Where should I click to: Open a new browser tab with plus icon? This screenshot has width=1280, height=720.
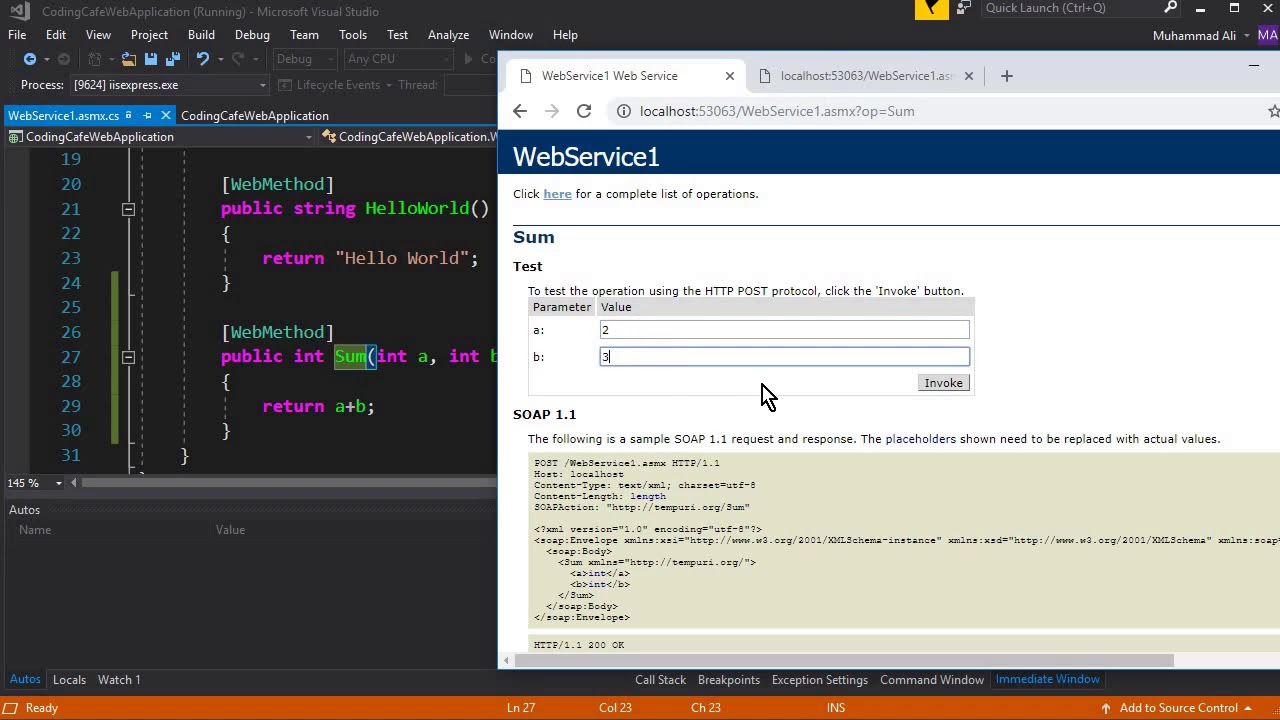tap(1007, 76)
